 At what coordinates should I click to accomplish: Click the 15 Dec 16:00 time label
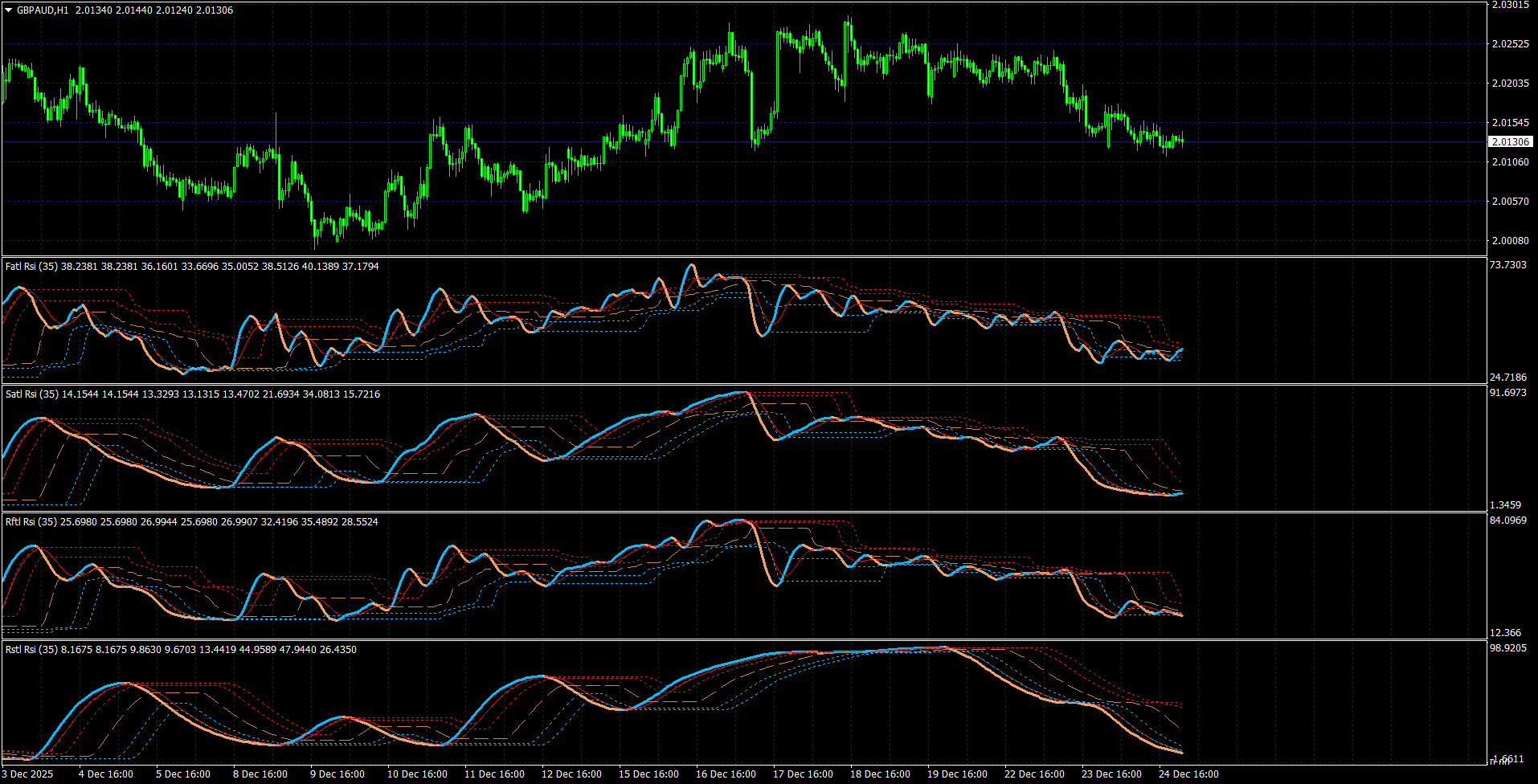point(648,774)
